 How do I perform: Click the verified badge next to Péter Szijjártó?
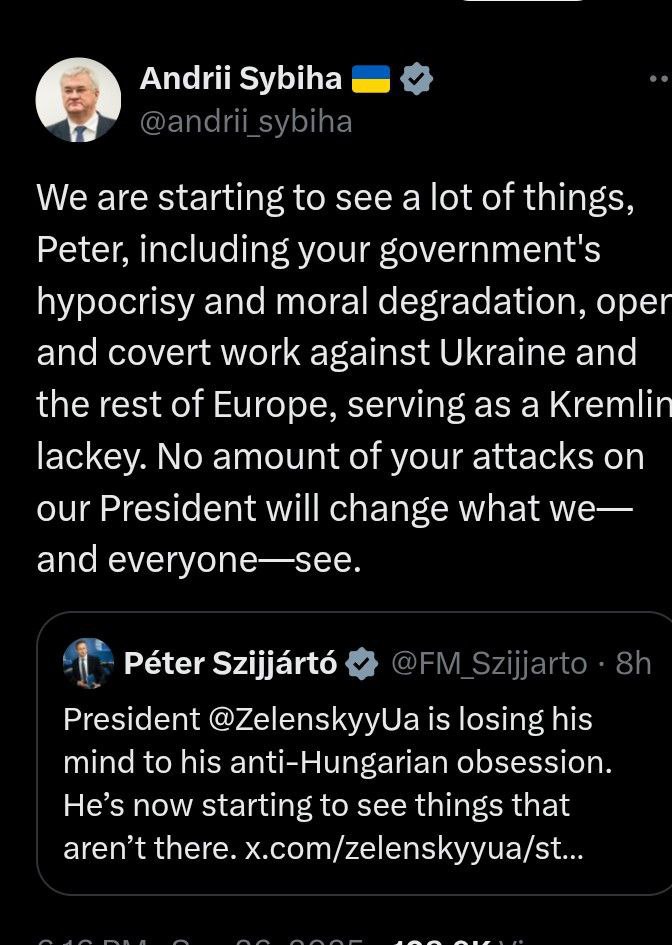pyautogui.click(x=362, y=664)
